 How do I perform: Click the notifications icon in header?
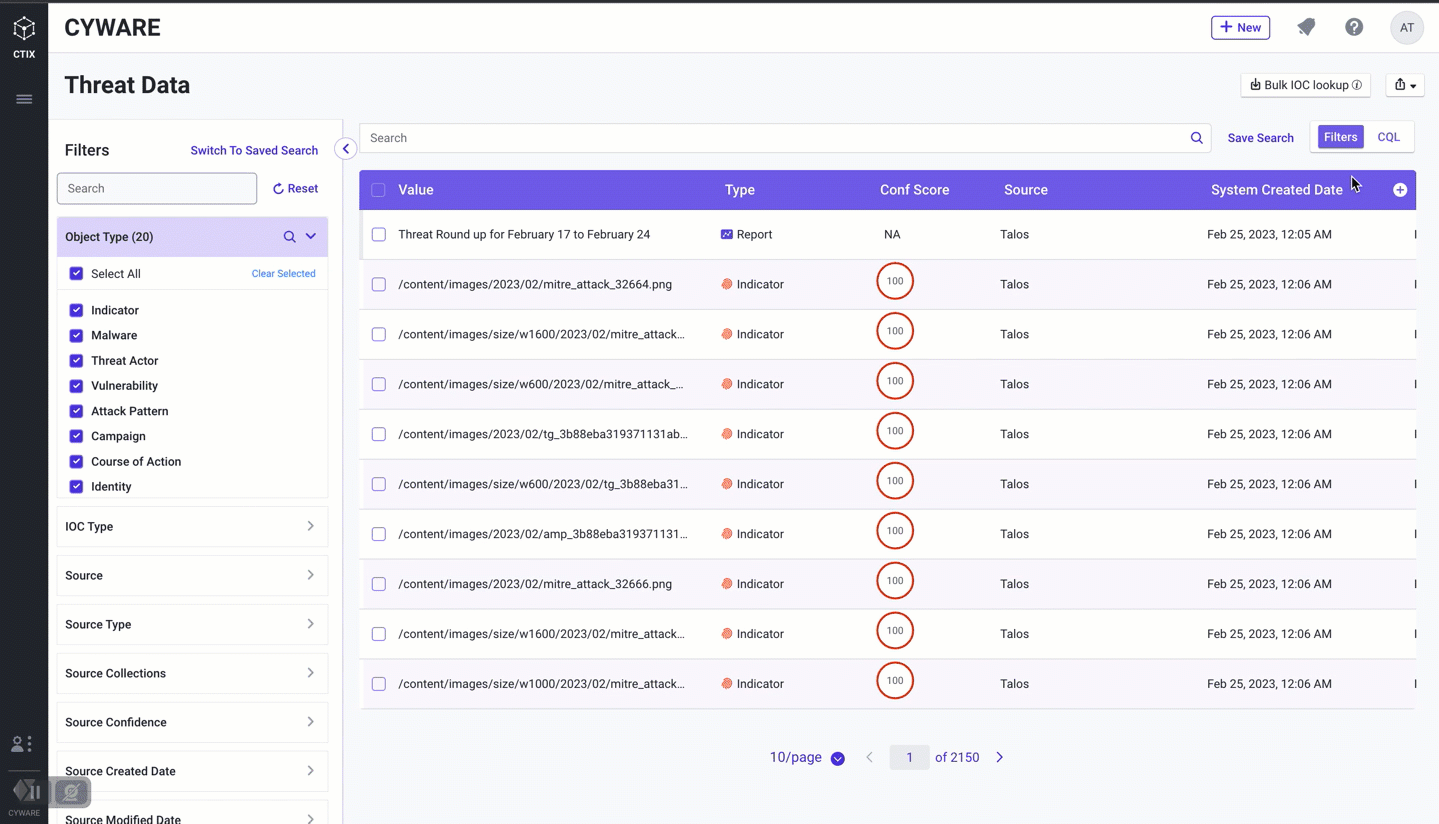pyautogui.click(x=1306, y=28)
